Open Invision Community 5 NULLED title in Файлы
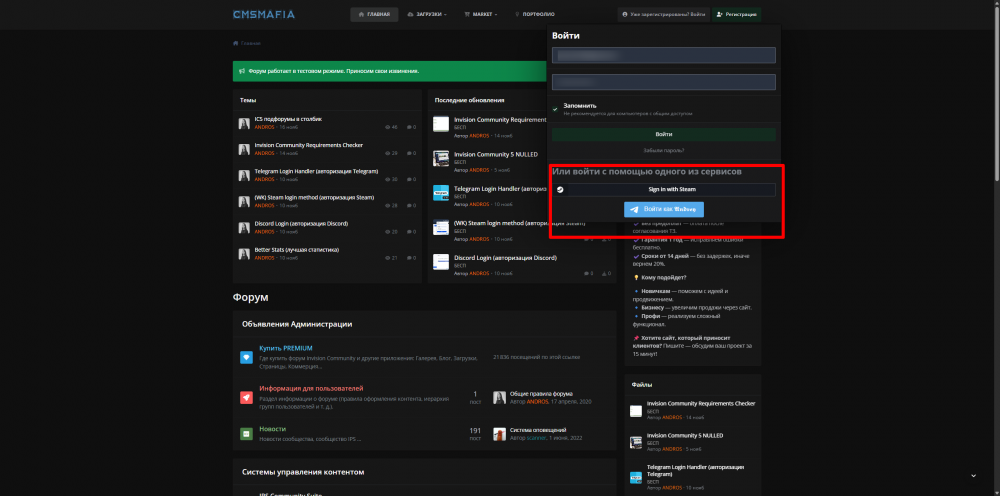 [685, 435]
